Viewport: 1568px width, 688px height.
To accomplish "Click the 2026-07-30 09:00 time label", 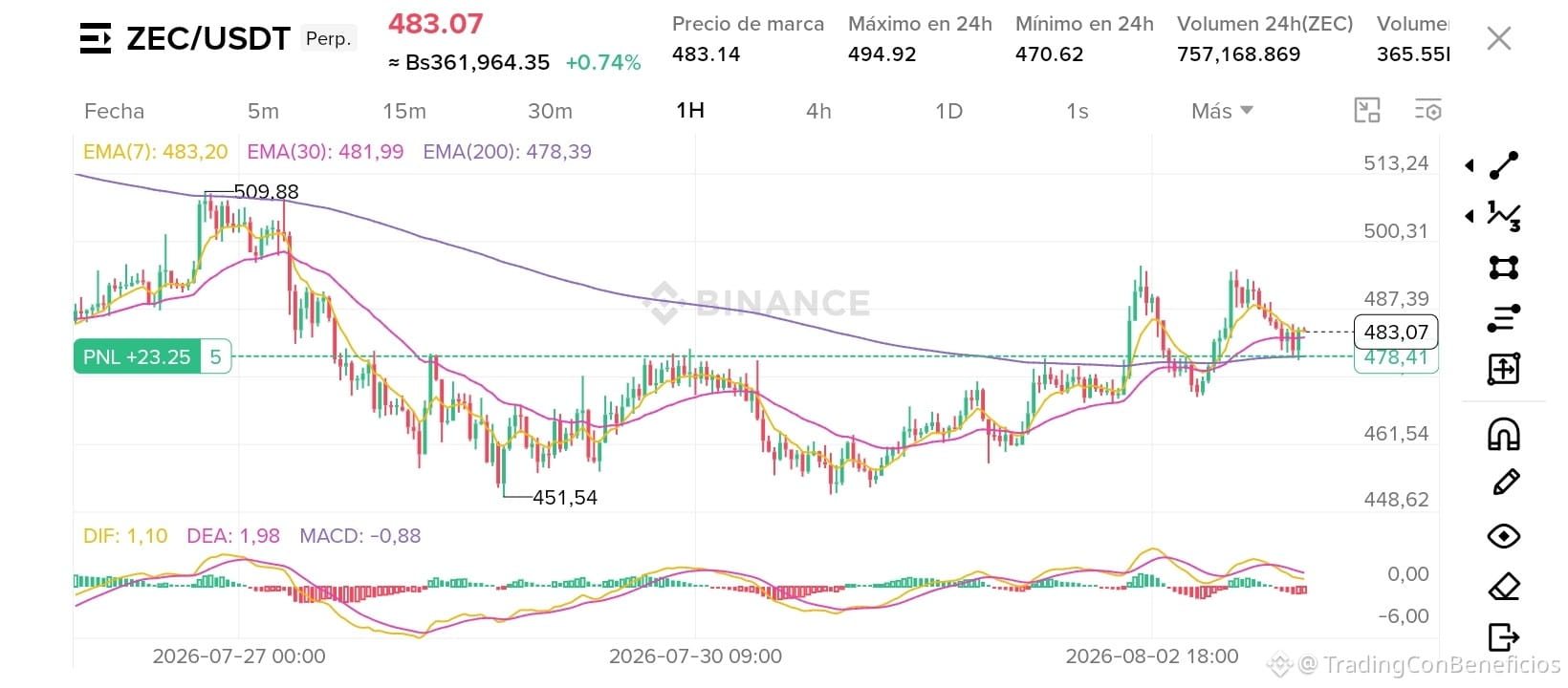I will 695,656.
